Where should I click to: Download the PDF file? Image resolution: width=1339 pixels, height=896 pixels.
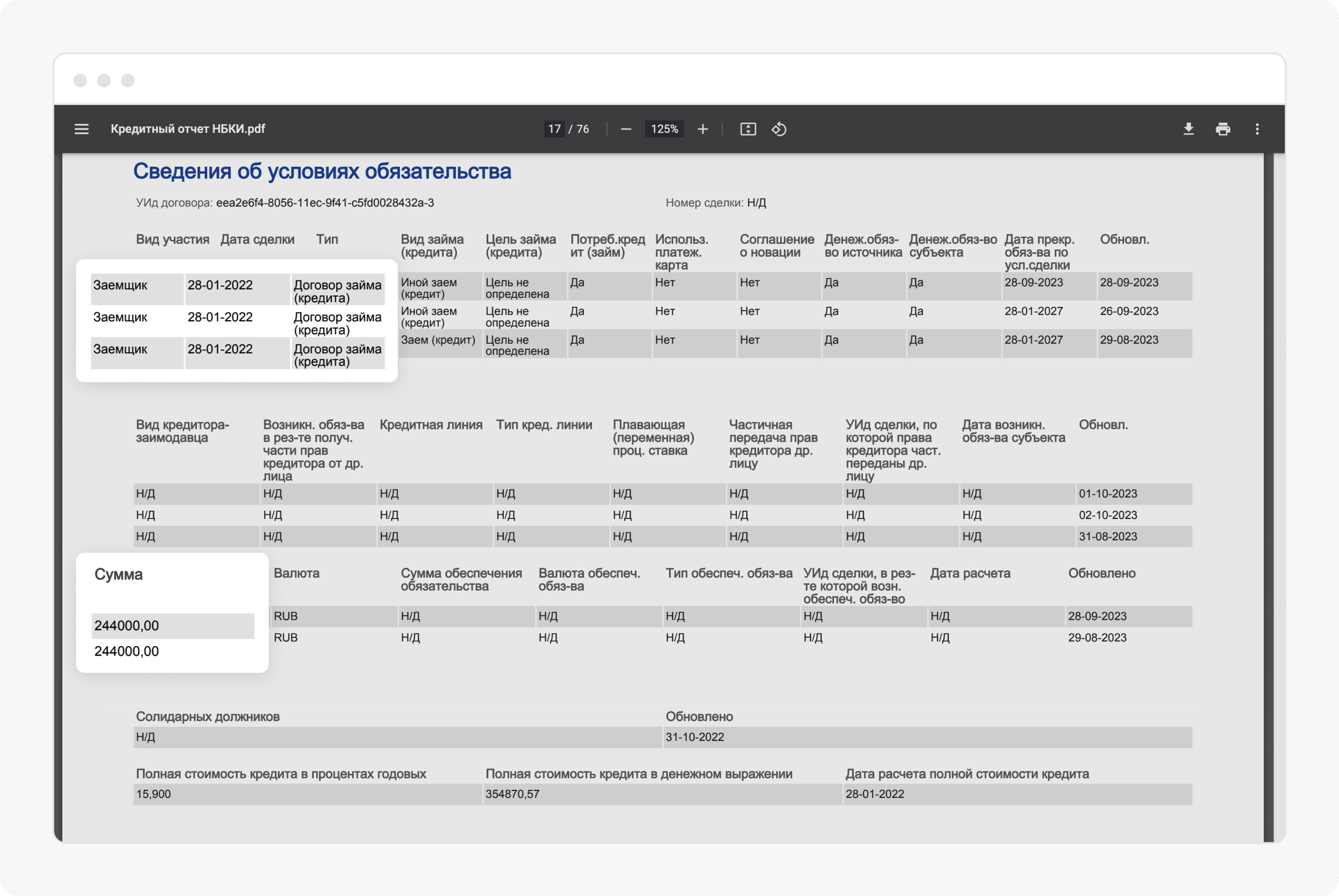coord(1188,129)
